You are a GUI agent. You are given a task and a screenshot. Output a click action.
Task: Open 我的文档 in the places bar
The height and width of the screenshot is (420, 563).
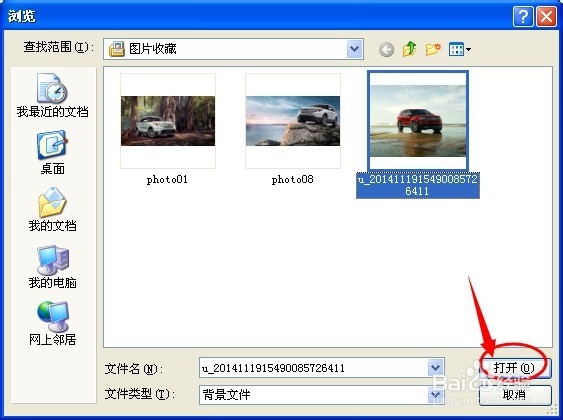coord(52,209)
